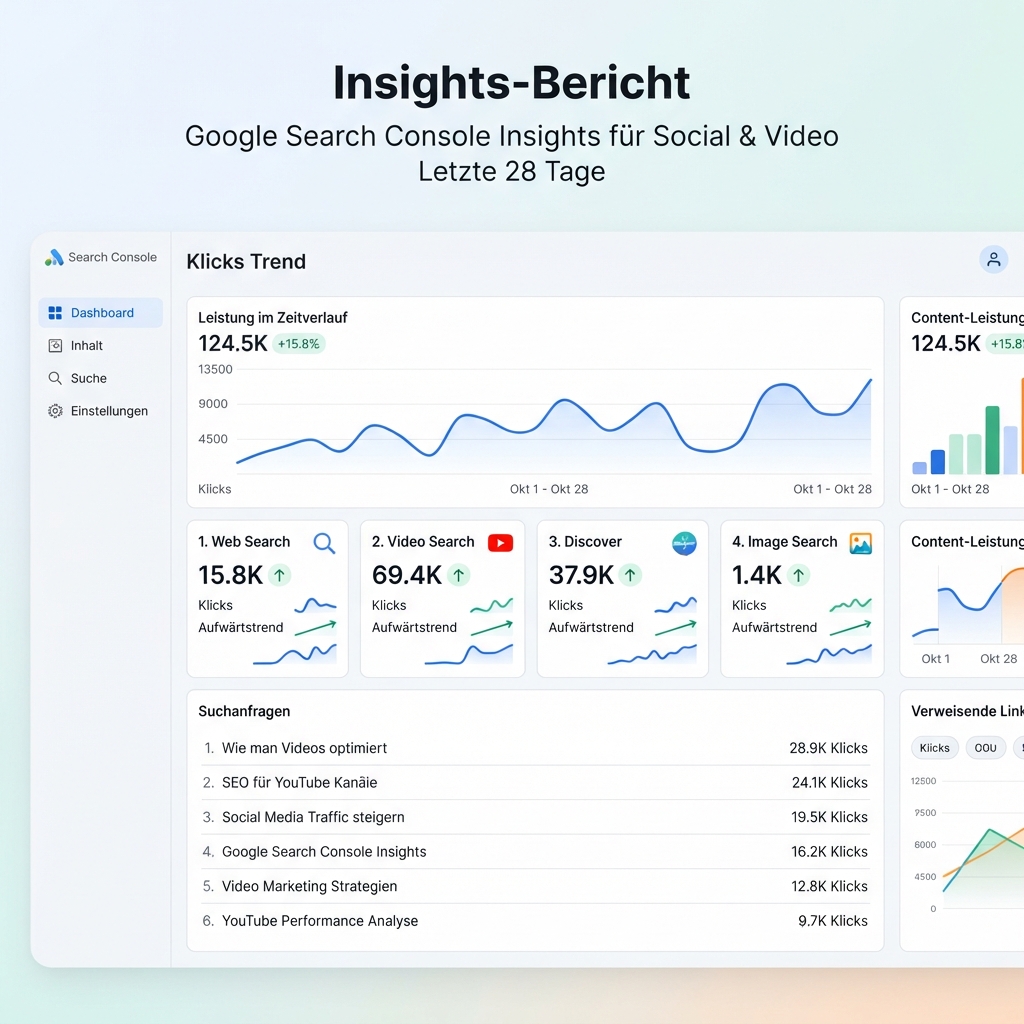Open the 2. Video Search card

[443, 599]
